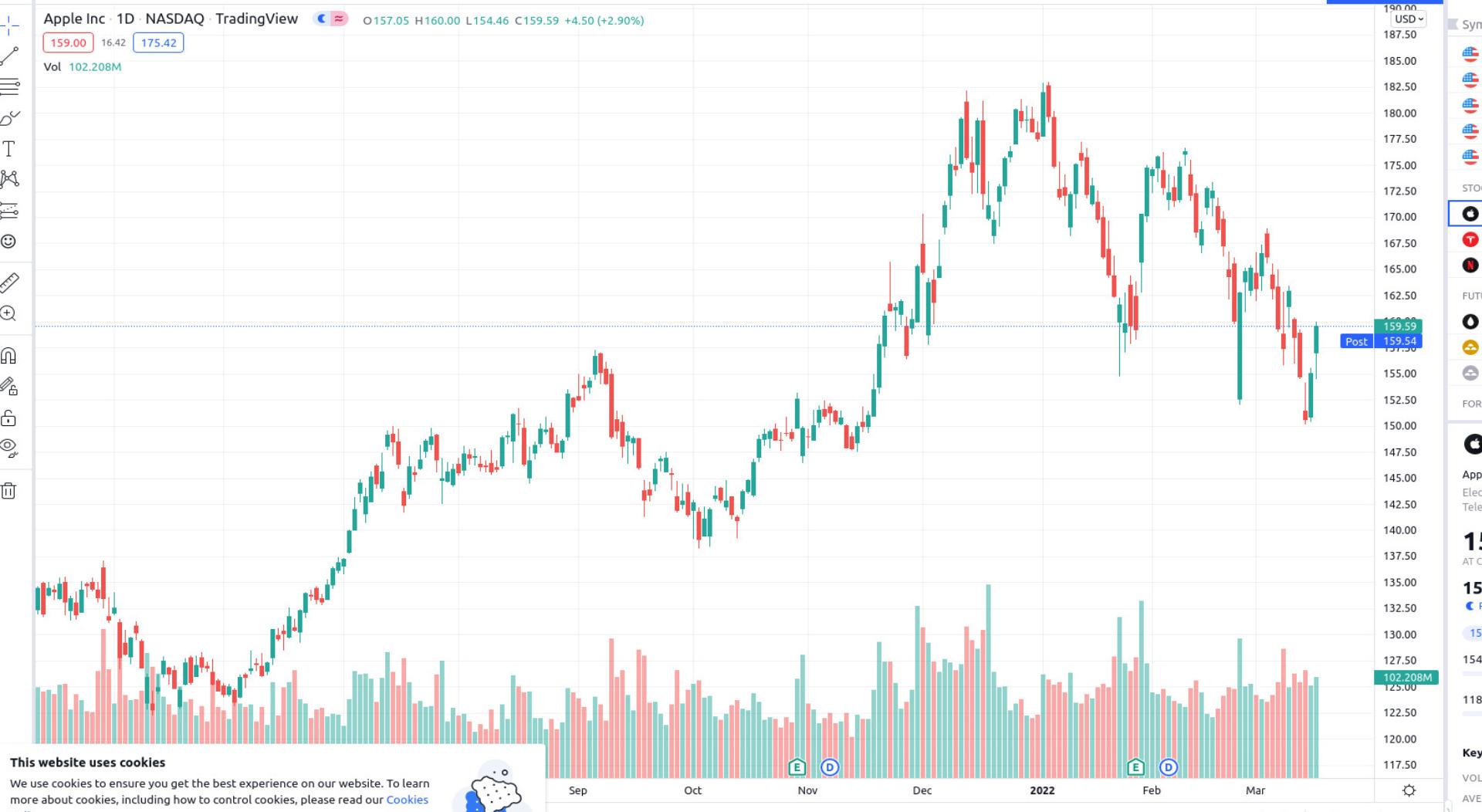Click the 1D interval label
Image resolution: width=1482 pixels, height=812 pixels.
[125, 19]
